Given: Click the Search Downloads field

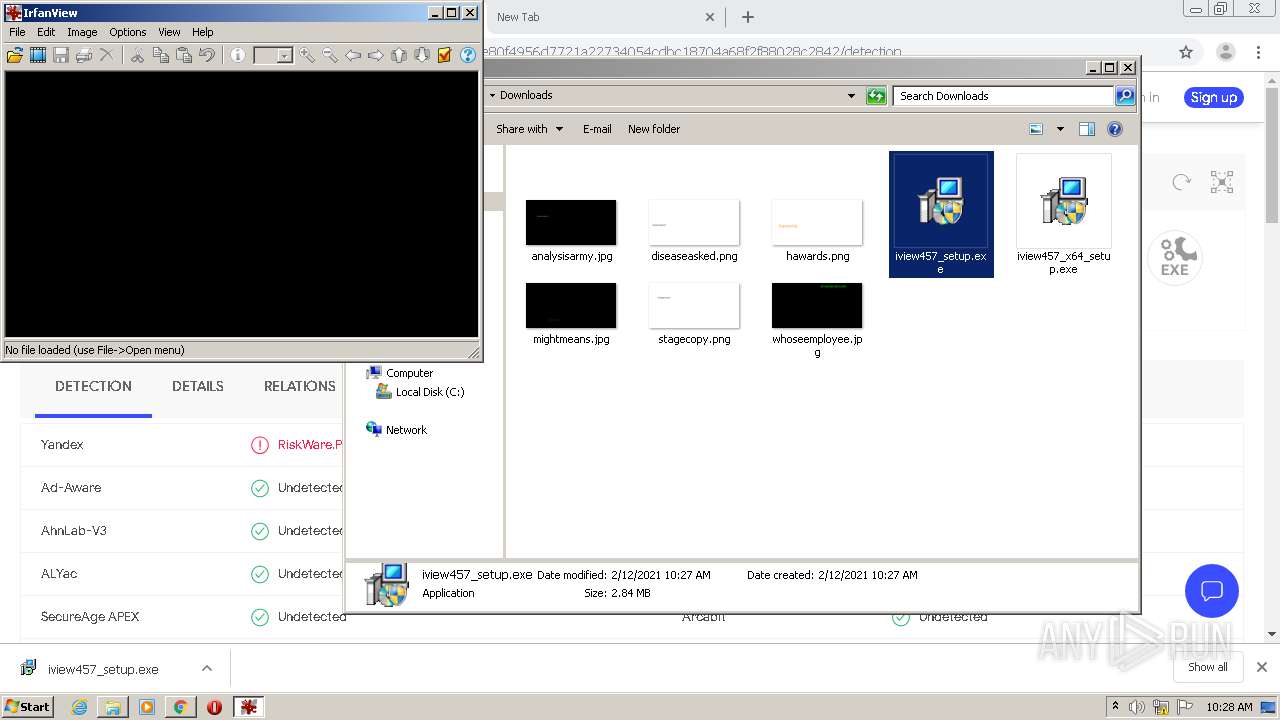Looking at the screenshot, I should (1002, 96).
